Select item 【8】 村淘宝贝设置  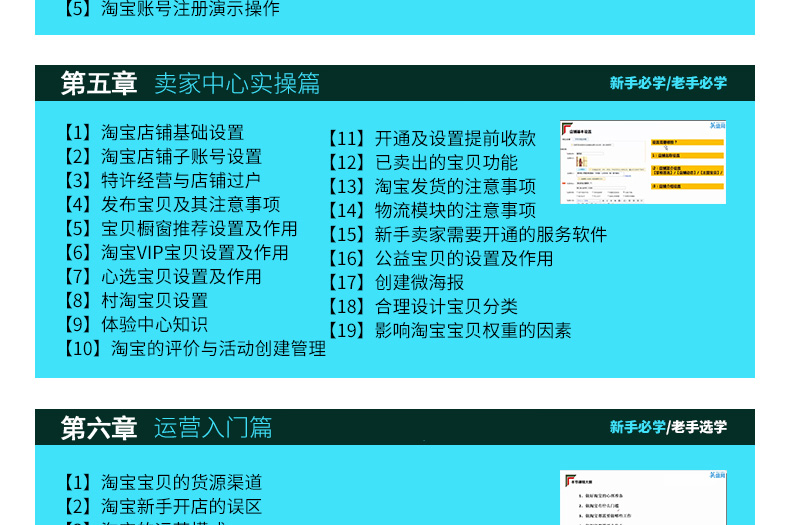135,300
